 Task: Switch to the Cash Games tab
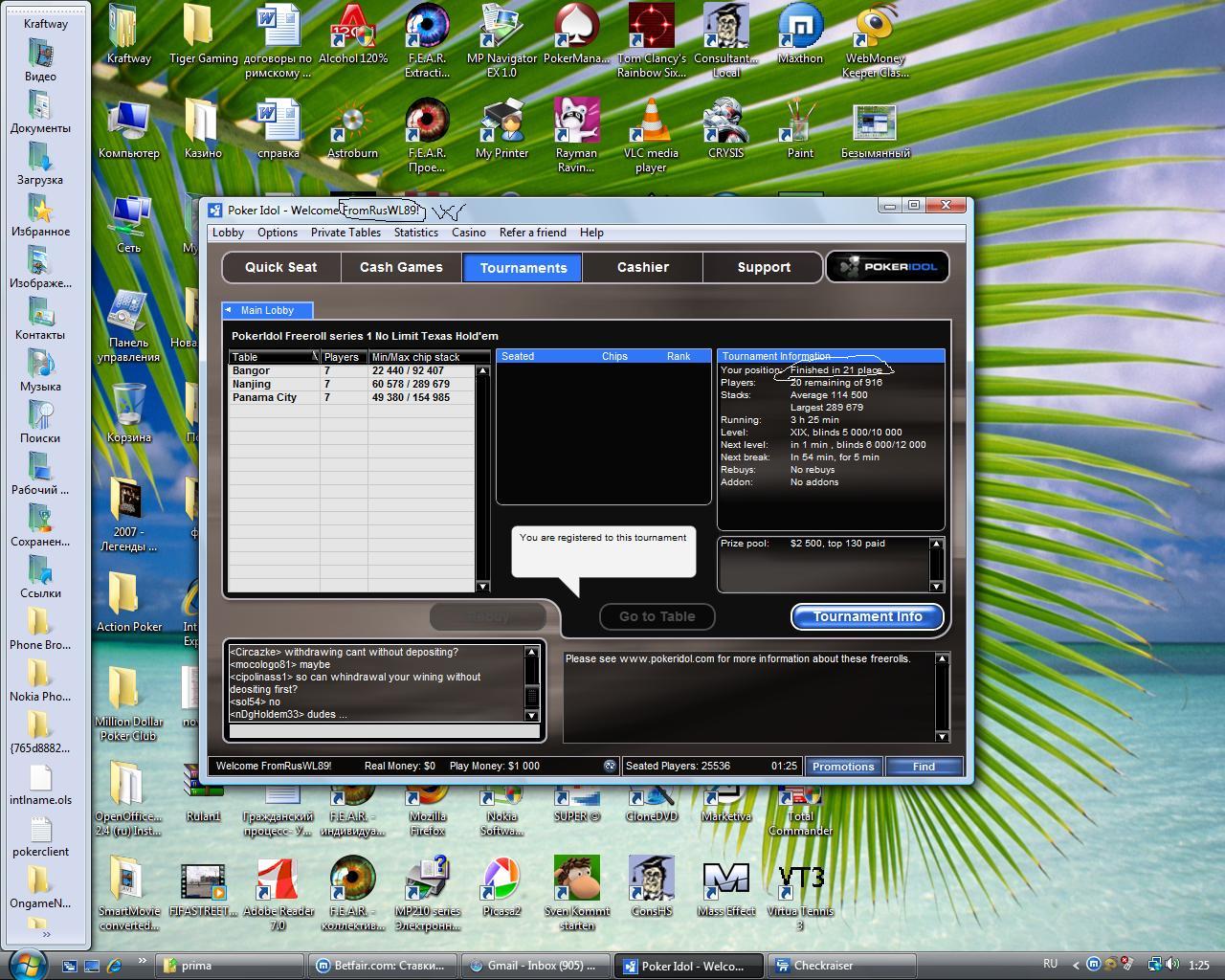(401, 267)
